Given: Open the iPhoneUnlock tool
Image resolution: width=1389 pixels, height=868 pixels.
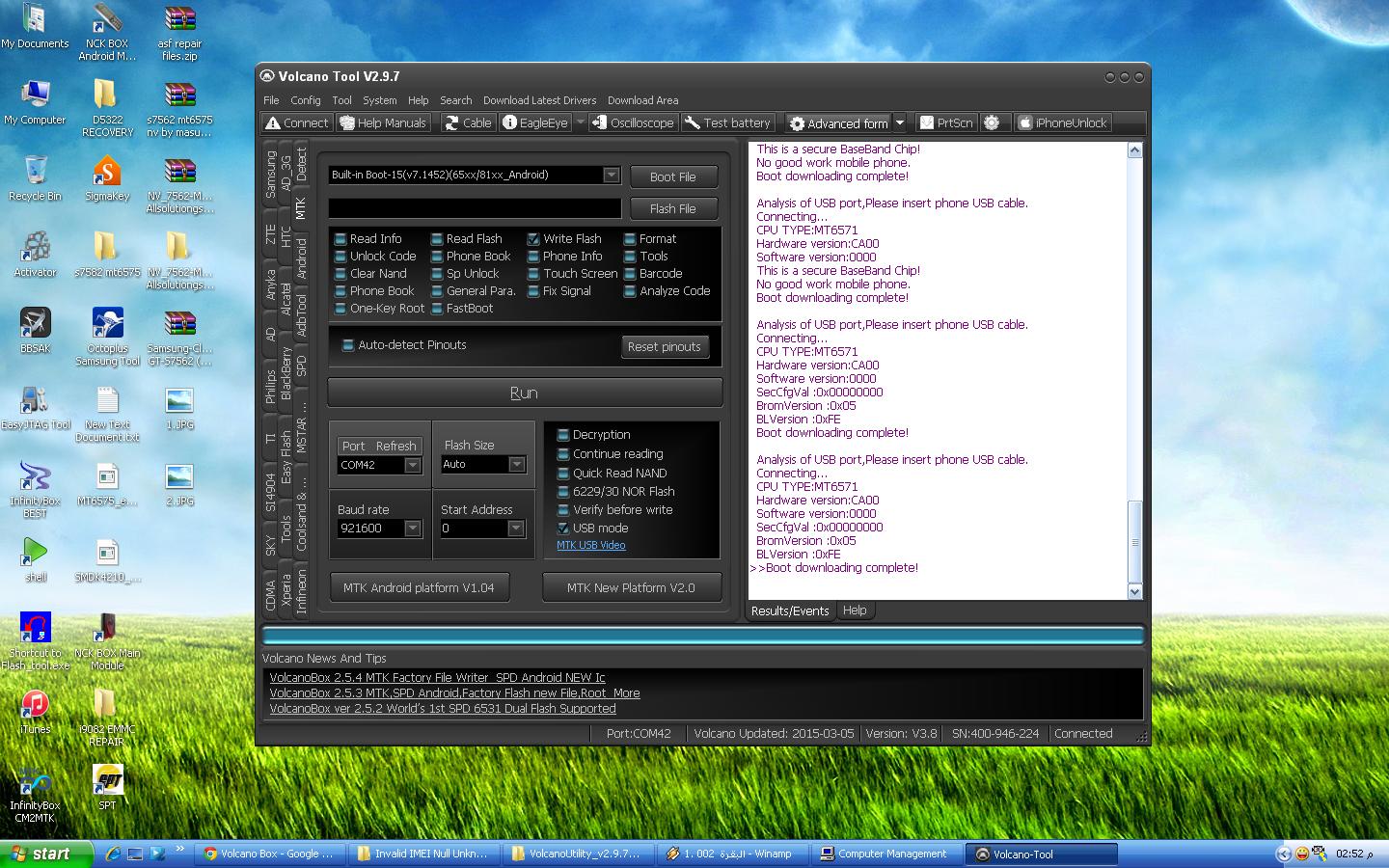Looking at the screenshot, I should click(x=1062, y=122).
